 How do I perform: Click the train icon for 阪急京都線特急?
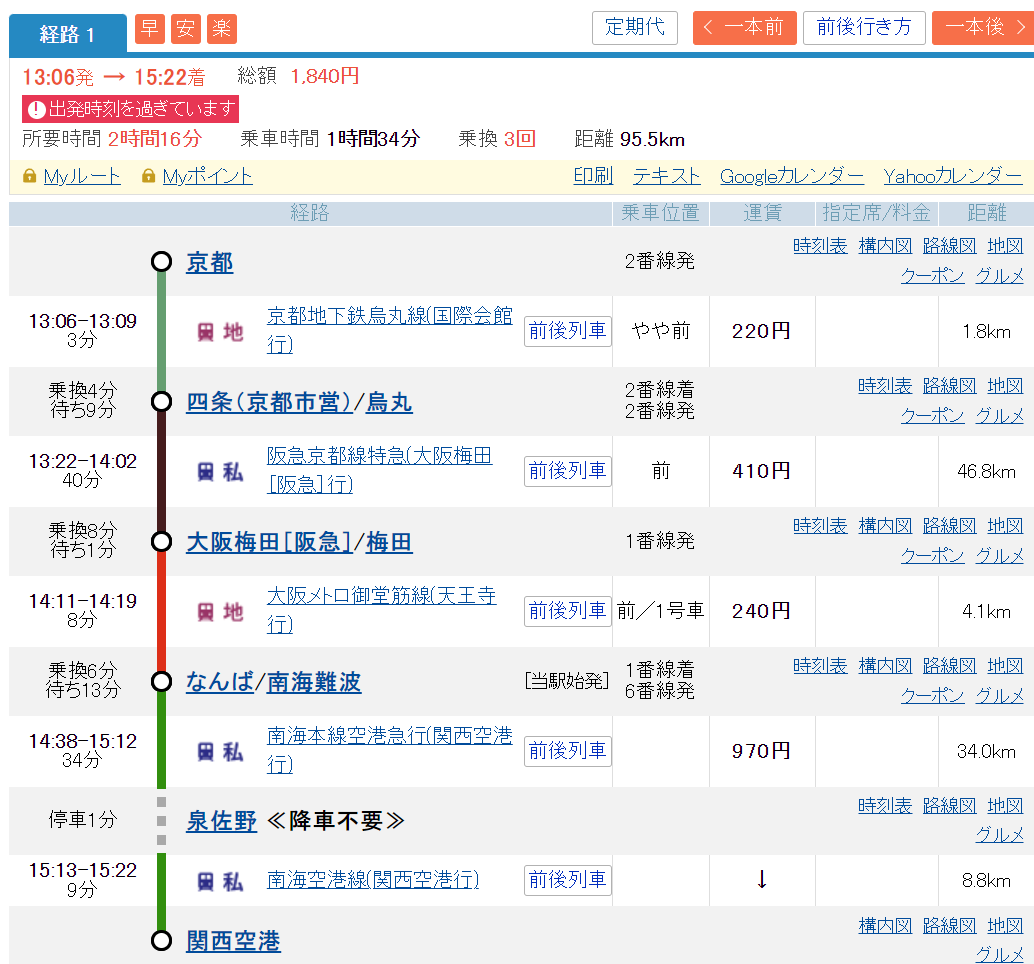205,472
